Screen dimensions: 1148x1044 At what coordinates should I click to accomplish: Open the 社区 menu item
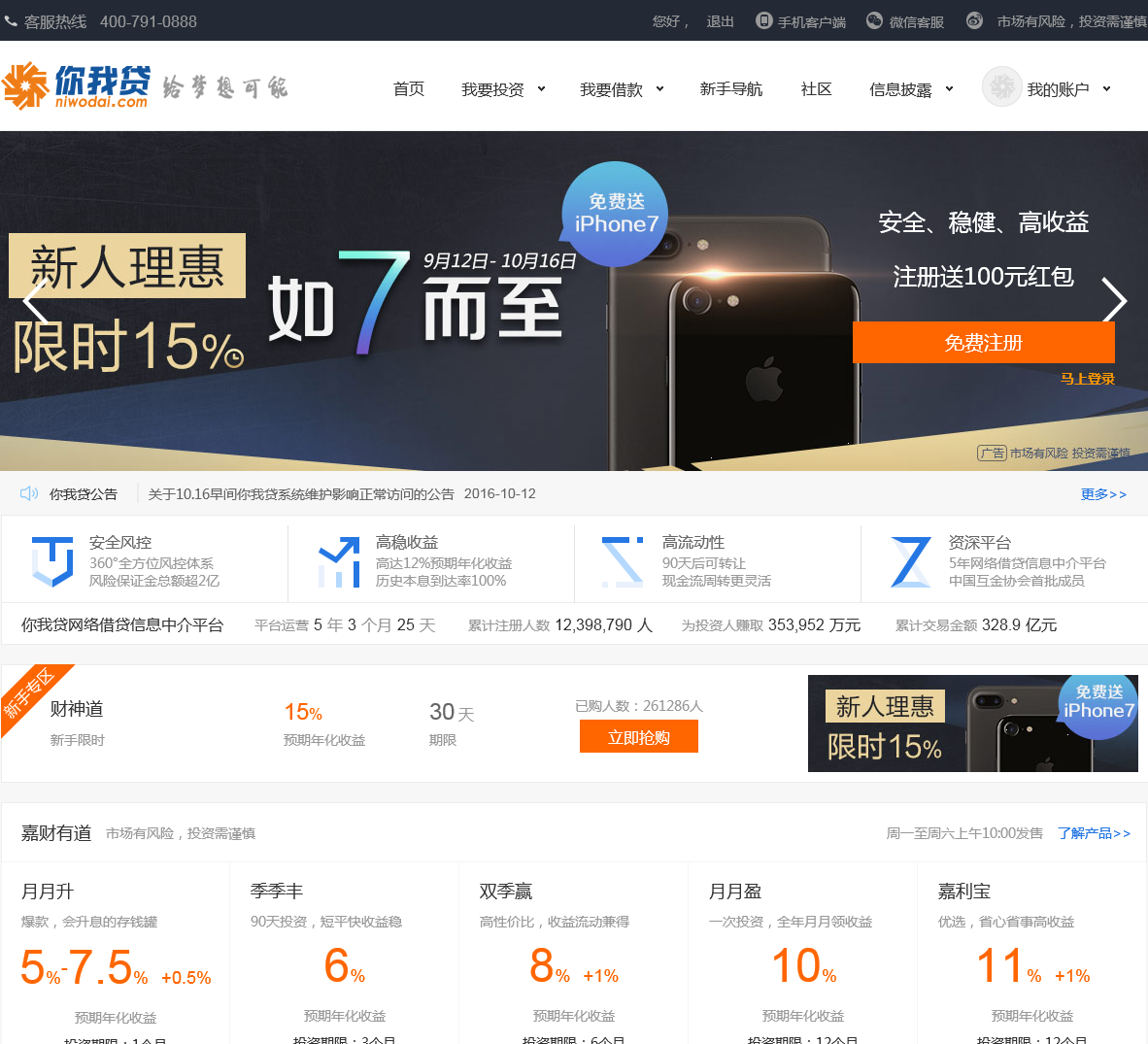pos(817,88)
